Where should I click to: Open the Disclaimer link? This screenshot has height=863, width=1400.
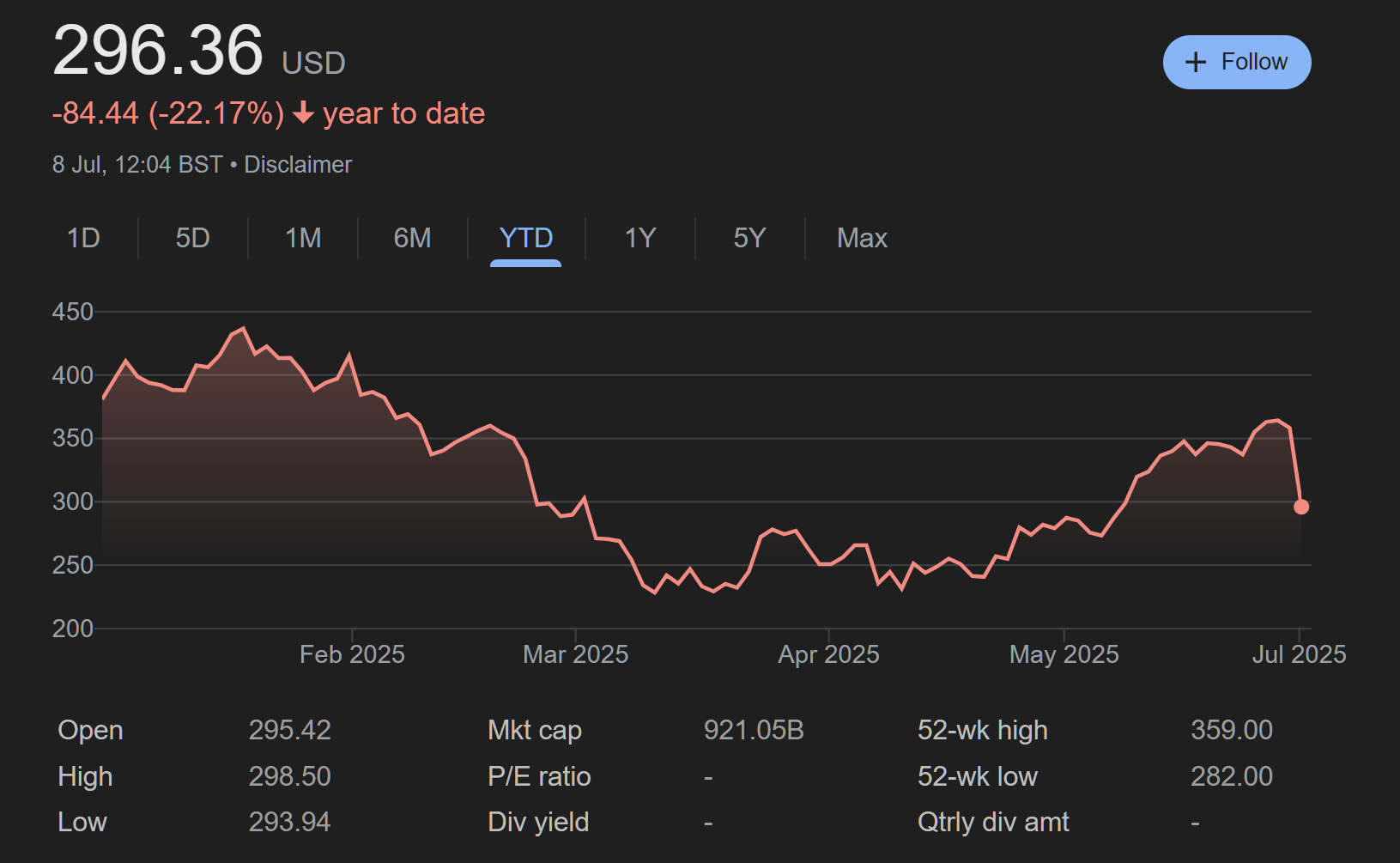click(298, 164)
